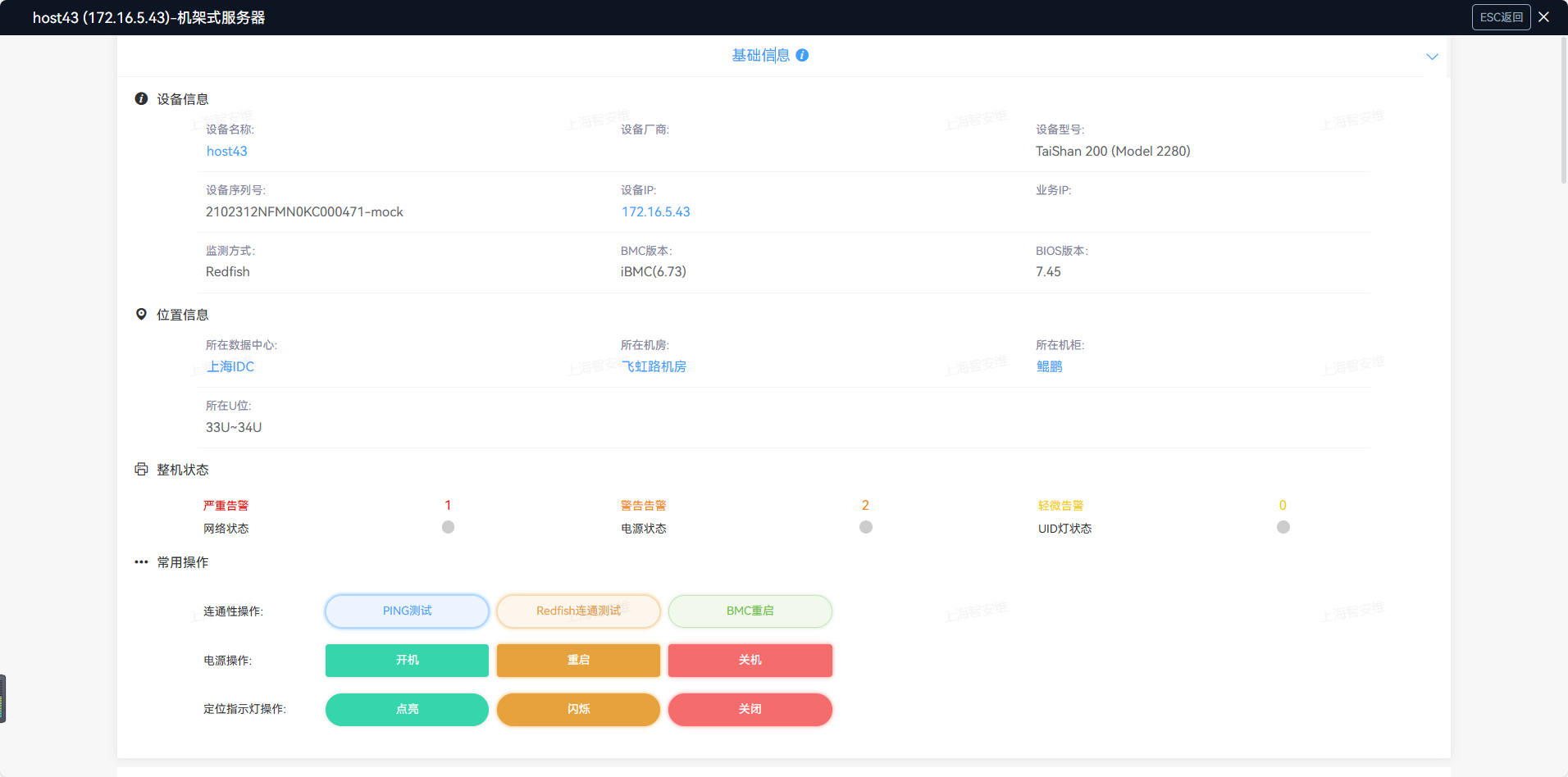The height and width of the screenshot is (777, 1568).
Task: Click the 严重告警 count of 1
Action: click(x=448, y=505)
